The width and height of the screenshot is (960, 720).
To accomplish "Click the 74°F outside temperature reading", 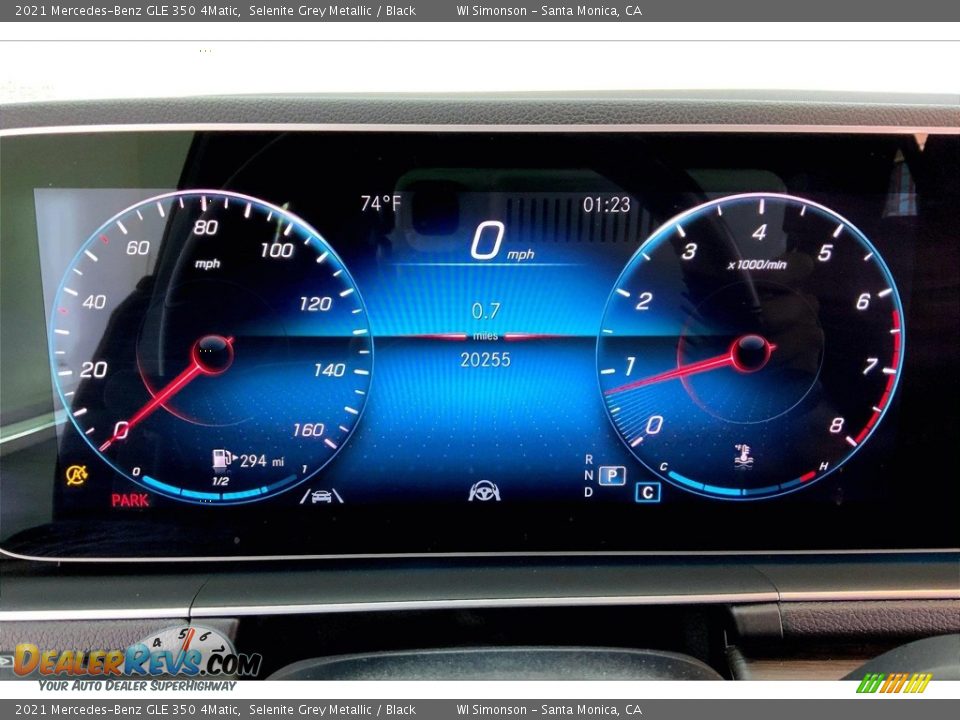I will point(381,203).
